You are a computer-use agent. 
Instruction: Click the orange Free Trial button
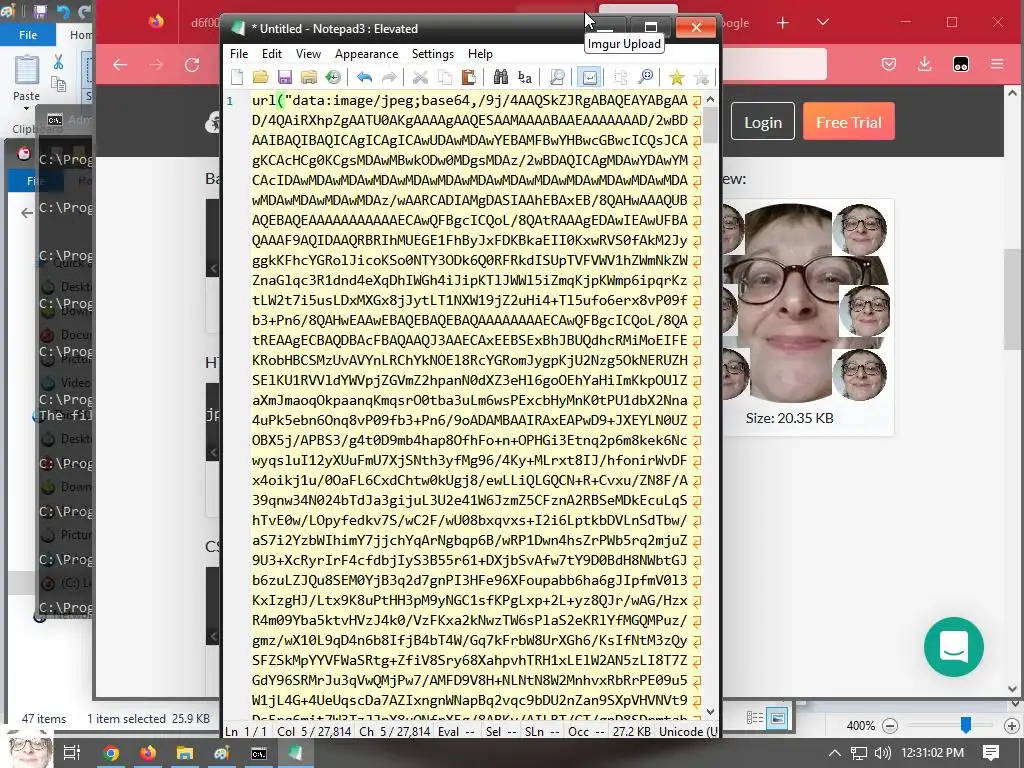(x=848, y=121)
